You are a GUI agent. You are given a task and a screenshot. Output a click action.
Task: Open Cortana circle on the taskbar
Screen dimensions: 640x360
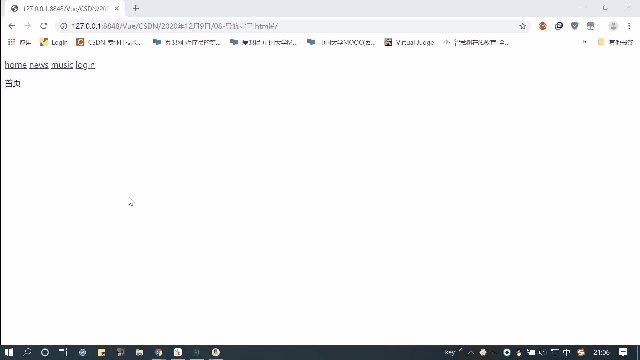(x=45, y=352)
